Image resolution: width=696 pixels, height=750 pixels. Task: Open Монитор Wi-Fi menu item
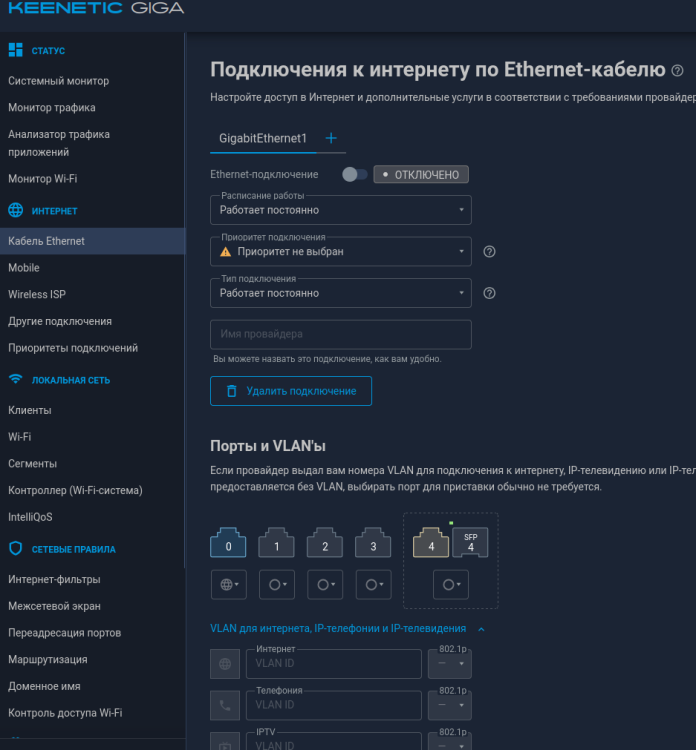(x=43, y=178)
